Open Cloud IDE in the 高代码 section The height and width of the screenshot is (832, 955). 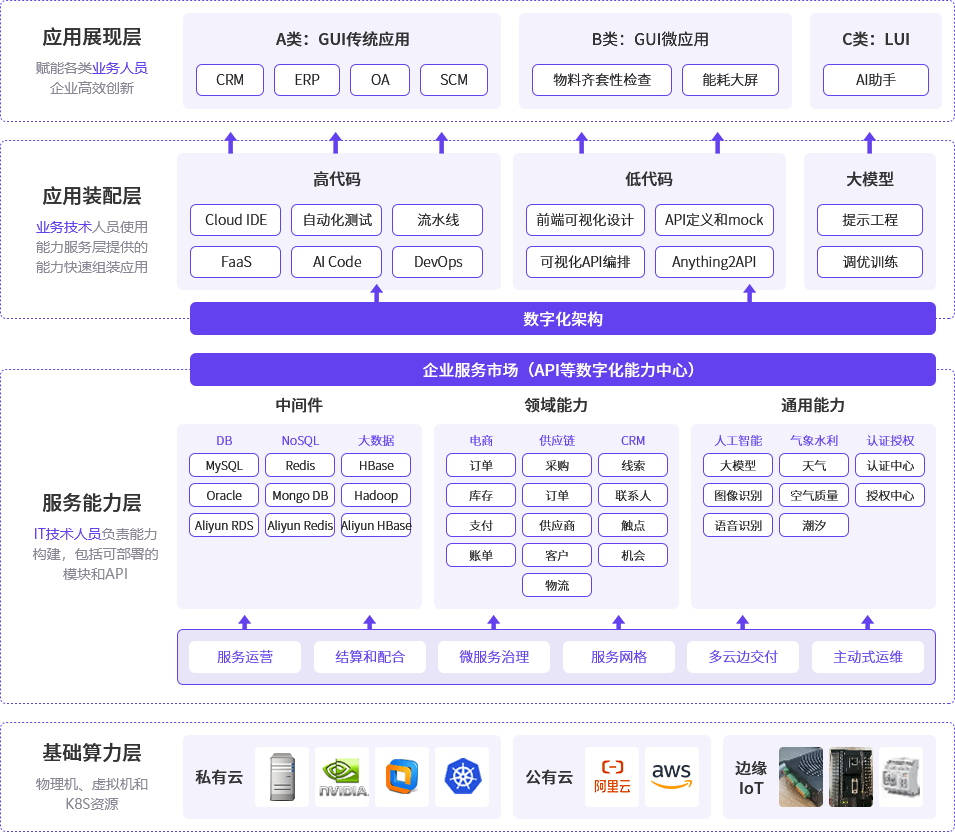(x=235, y=220)
